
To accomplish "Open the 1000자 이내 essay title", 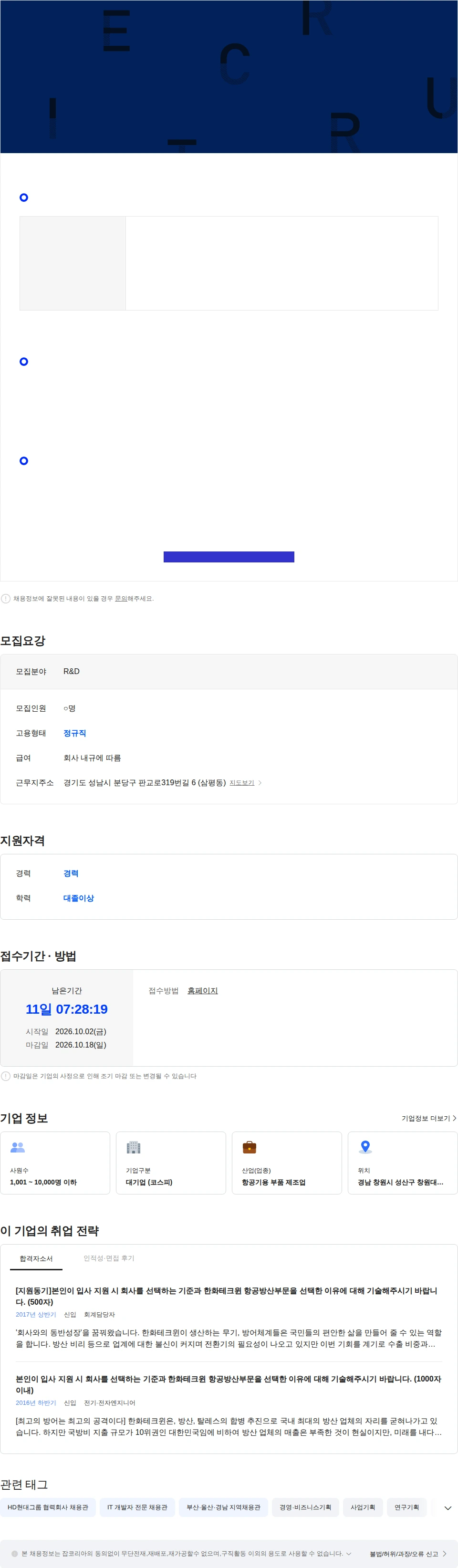I will pos(229,1384).
